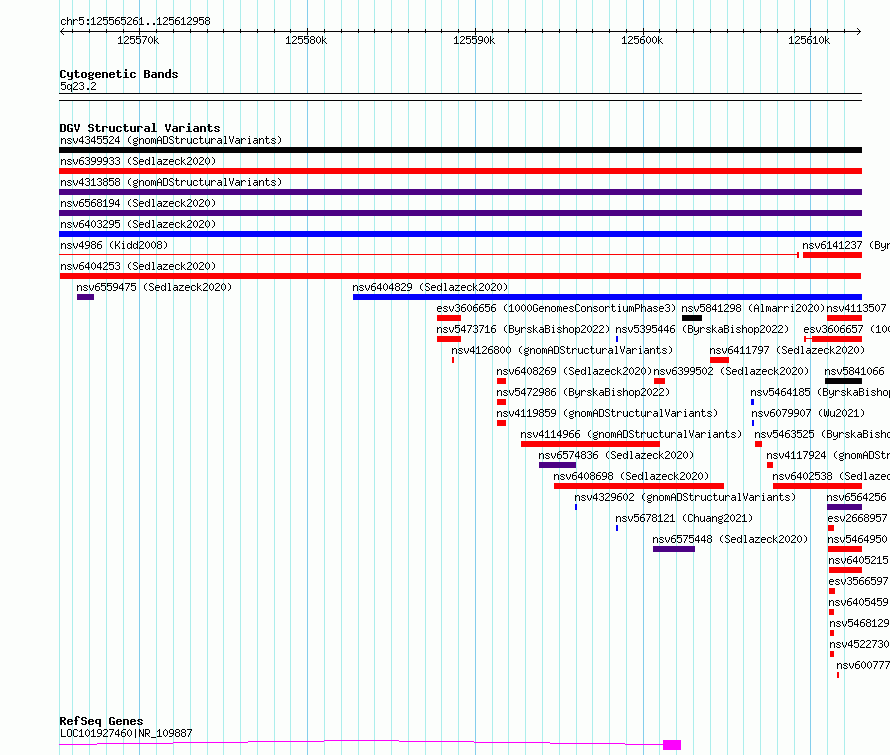Screen dimensions: 890x755
Task: Click the nsv5678121 (Chuang2021) label
Action: [684, 518]
